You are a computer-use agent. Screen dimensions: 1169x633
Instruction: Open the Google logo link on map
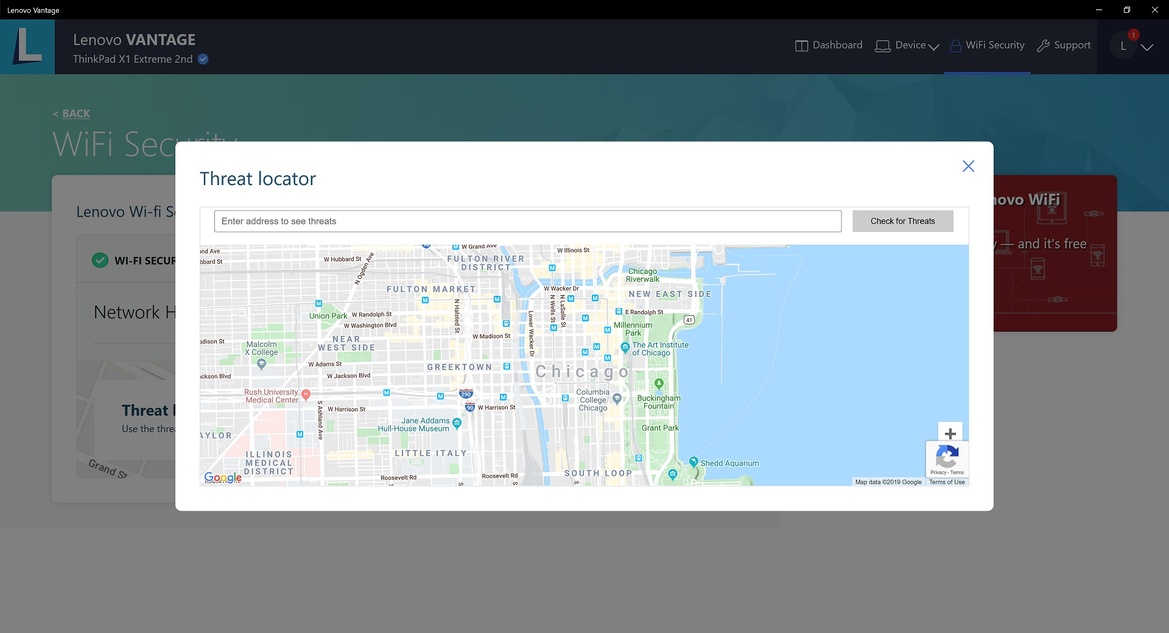pyautogui.click(x=223, y=477)
